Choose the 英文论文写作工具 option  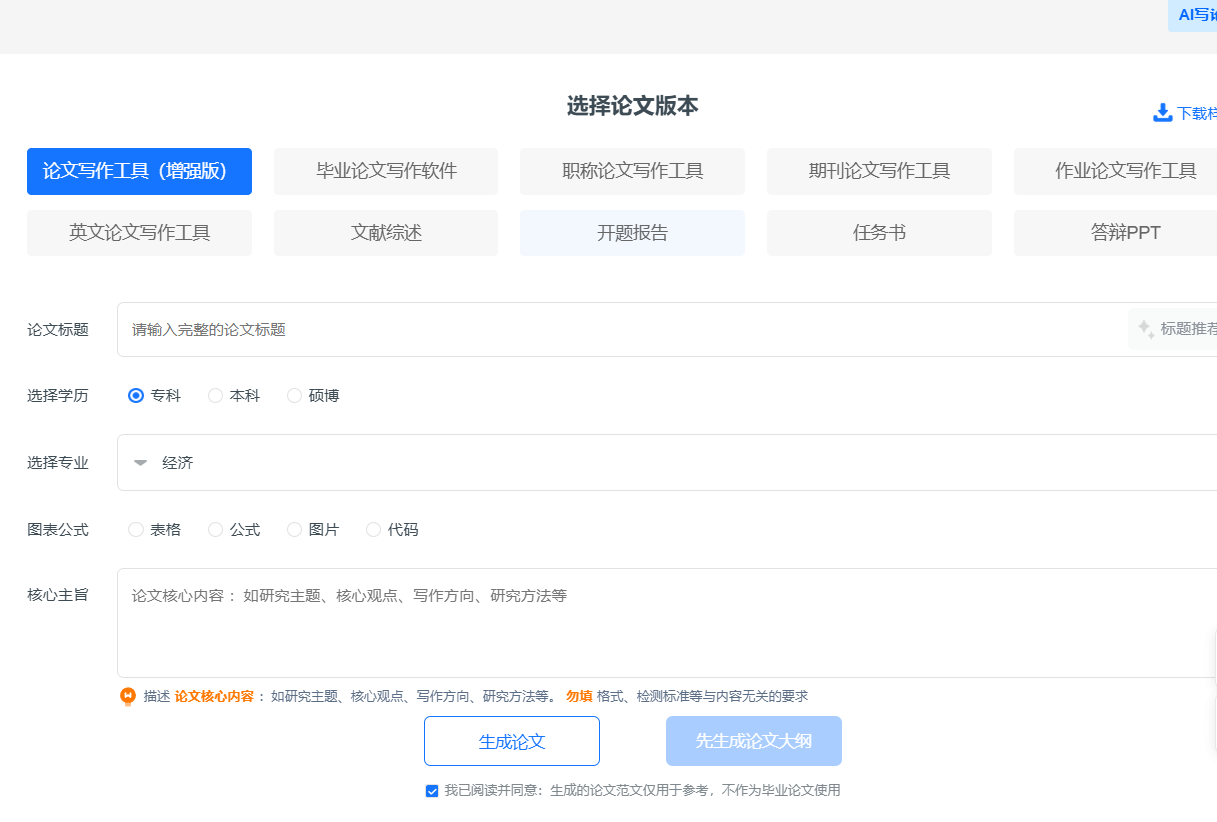tap(139, 232)
